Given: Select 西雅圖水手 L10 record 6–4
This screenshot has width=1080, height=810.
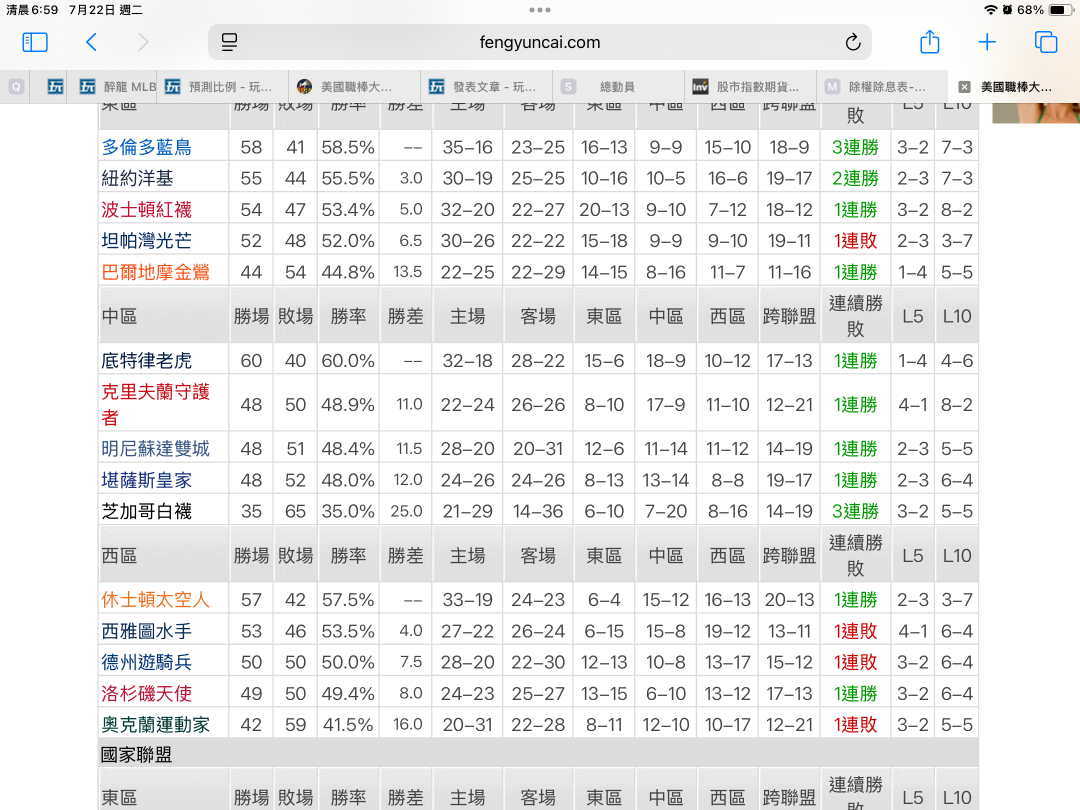Looking at the screenshot, I should [x=957, y=631].
